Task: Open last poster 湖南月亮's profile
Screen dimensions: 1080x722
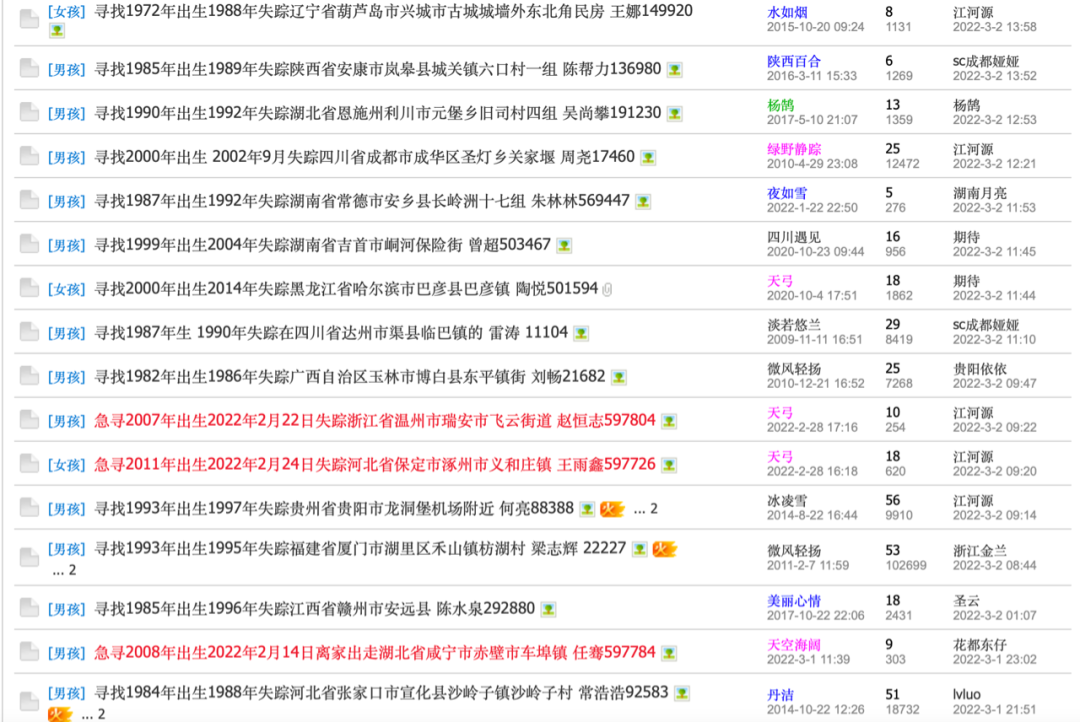Action: click(979, 193)
